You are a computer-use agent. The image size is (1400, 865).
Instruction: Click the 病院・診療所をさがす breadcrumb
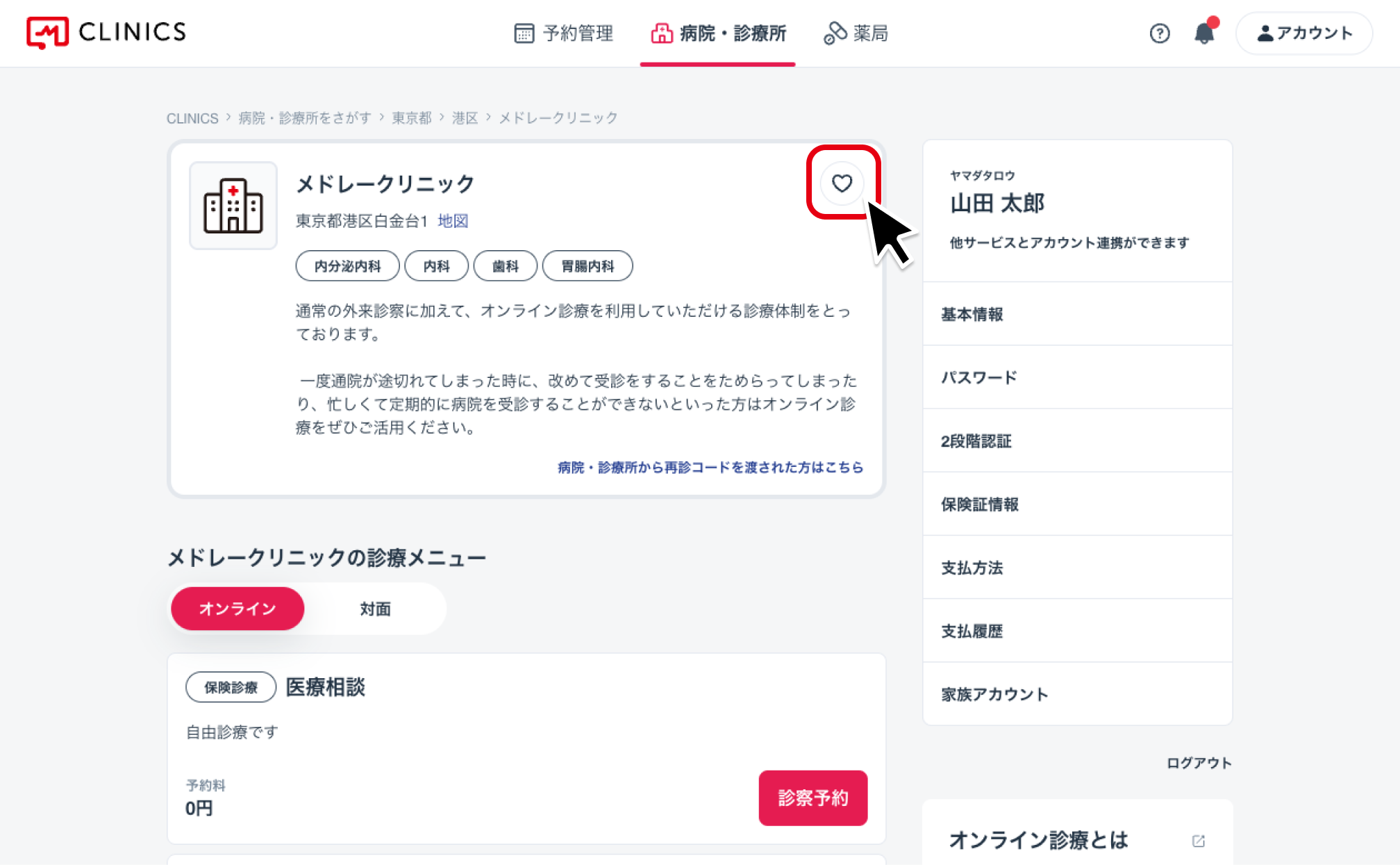click(305, 118)
